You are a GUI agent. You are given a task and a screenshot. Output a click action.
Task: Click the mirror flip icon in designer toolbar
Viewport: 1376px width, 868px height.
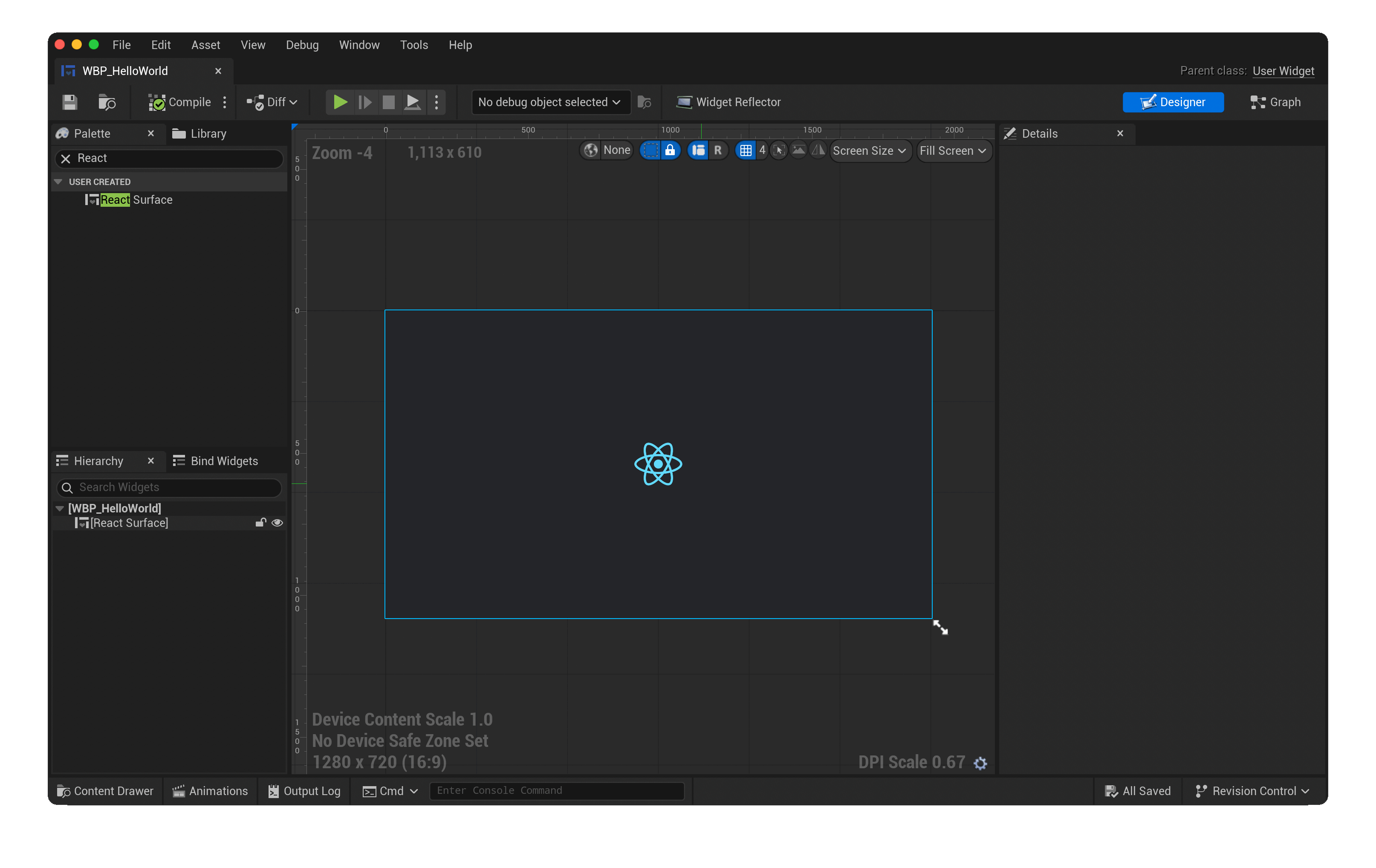tap(818, 150)
